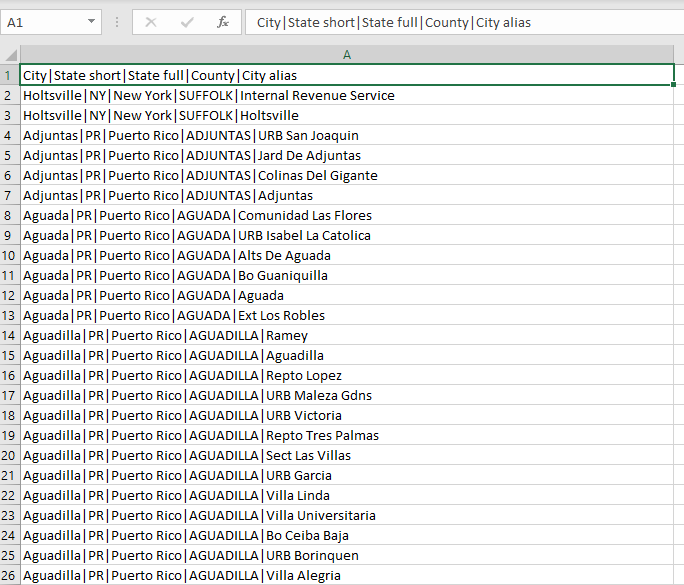This screenshot has width=684, height=585.
Task: Open the Name Box dropdown arrow
Action: pyautogui.click(x=91, y=21)
